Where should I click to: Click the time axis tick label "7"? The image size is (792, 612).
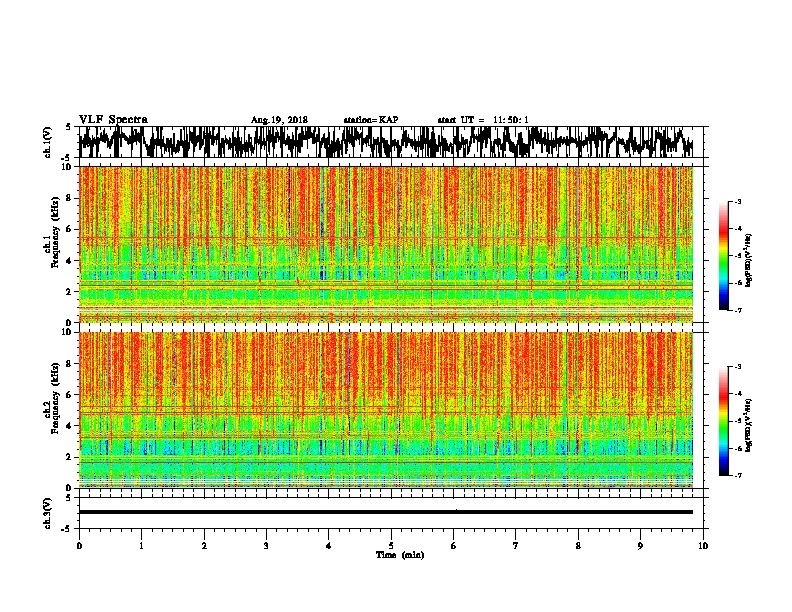click(x=516, y=546)
